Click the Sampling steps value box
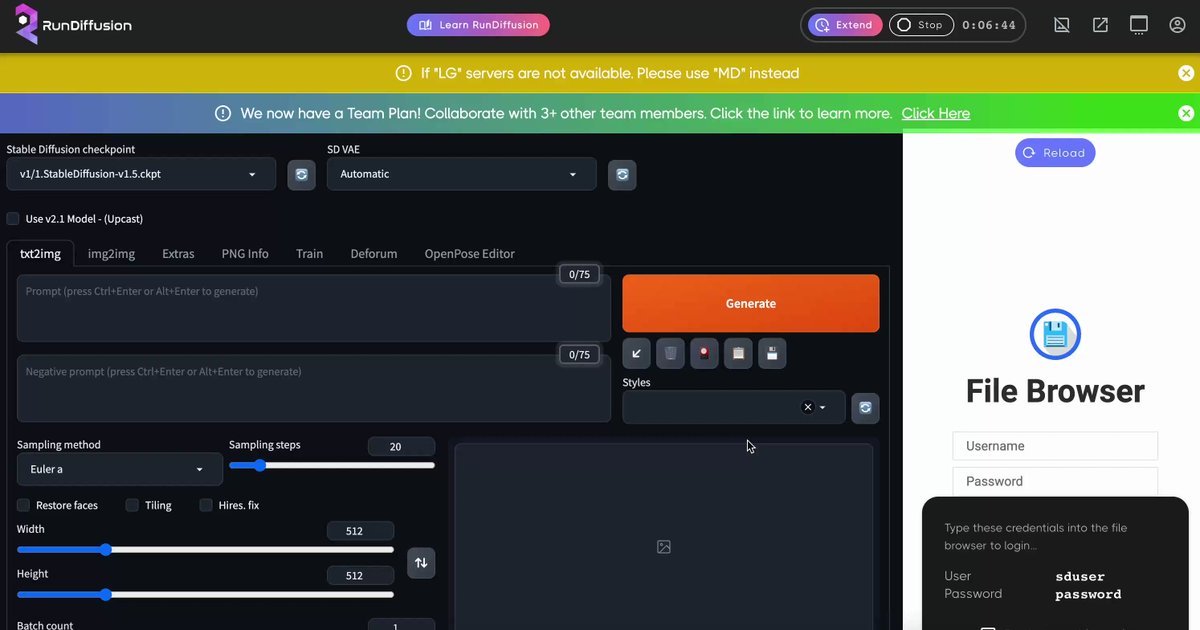The width and height of the screenshot is (1200, 630). pos(401,447)
